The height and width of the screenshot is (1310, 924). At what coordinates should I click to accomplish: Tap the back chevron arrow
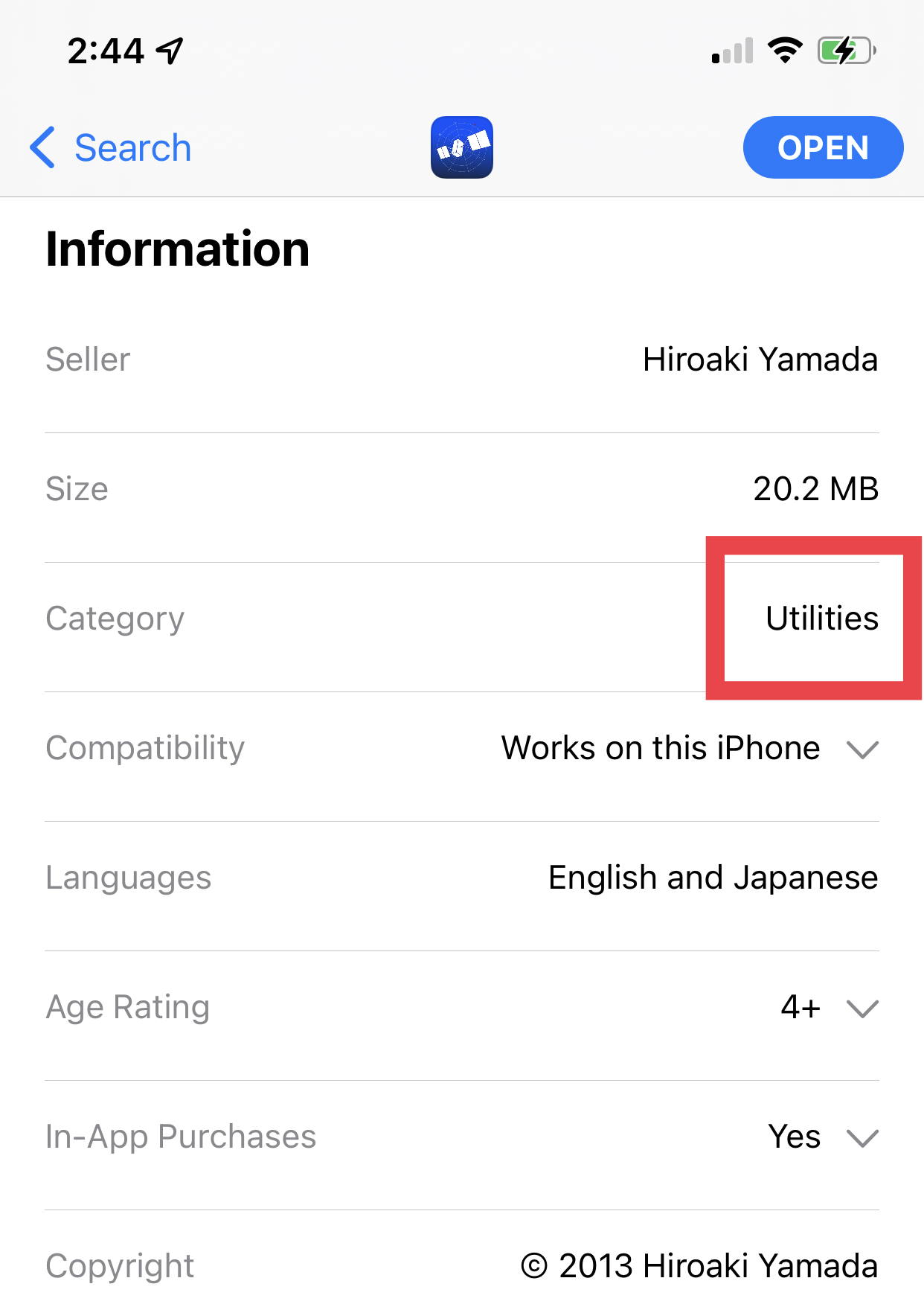pyautogui.click(x=42, y=147)
